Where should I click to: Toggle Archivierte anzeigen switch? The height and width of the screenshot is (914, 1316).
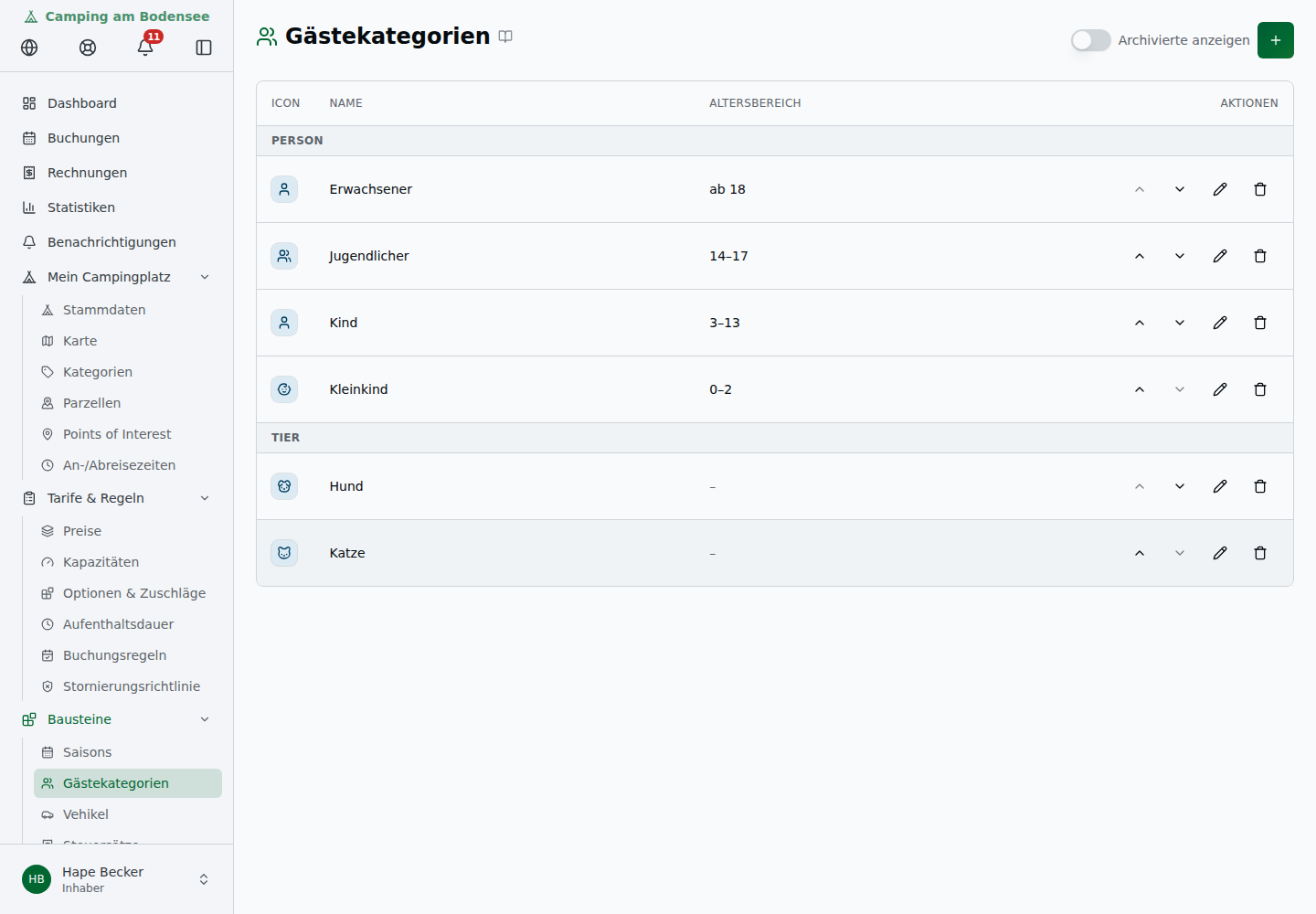tap(1090, 40)
